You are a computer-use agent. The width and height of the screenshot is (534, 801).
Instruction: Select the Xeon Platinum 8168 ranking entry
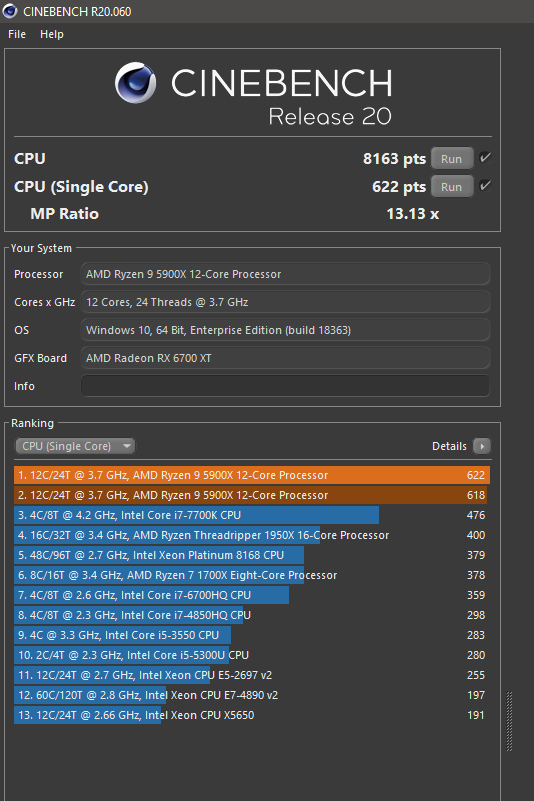[252, 555]
